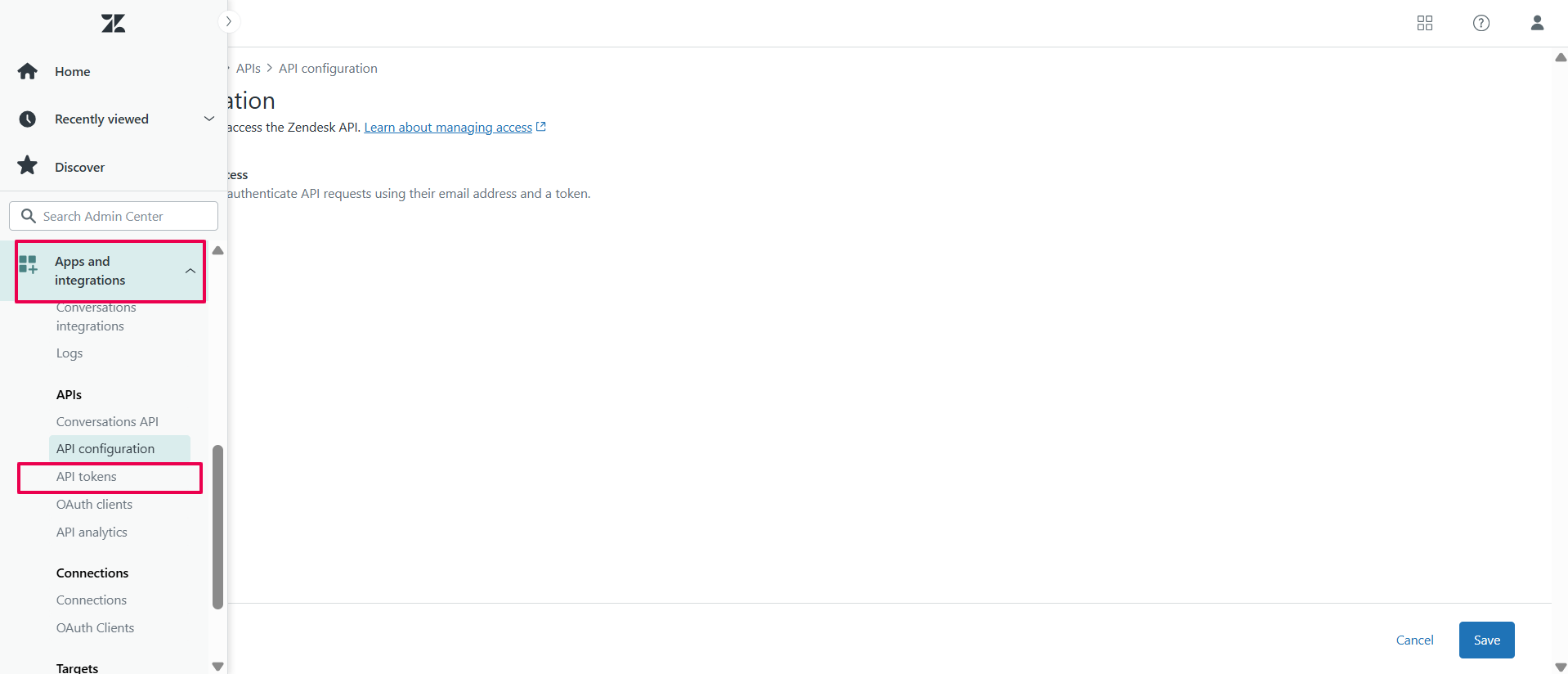
Task: Click the Home house icon
Action: (28, 72)
